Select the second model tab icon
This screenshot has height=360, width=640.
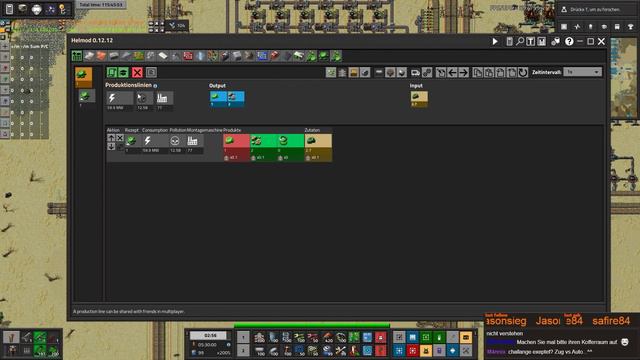point(89,56)
